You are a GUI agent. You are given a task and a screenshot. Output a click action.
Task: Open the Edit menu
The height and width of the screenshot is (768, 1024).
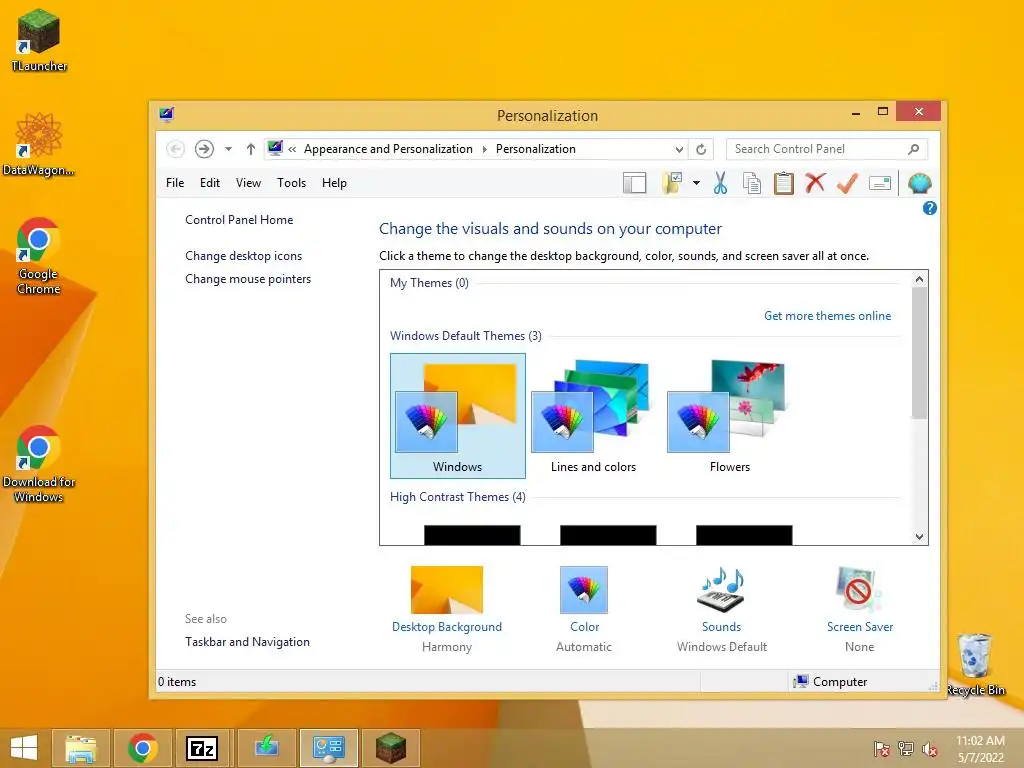tap(210, 183)
